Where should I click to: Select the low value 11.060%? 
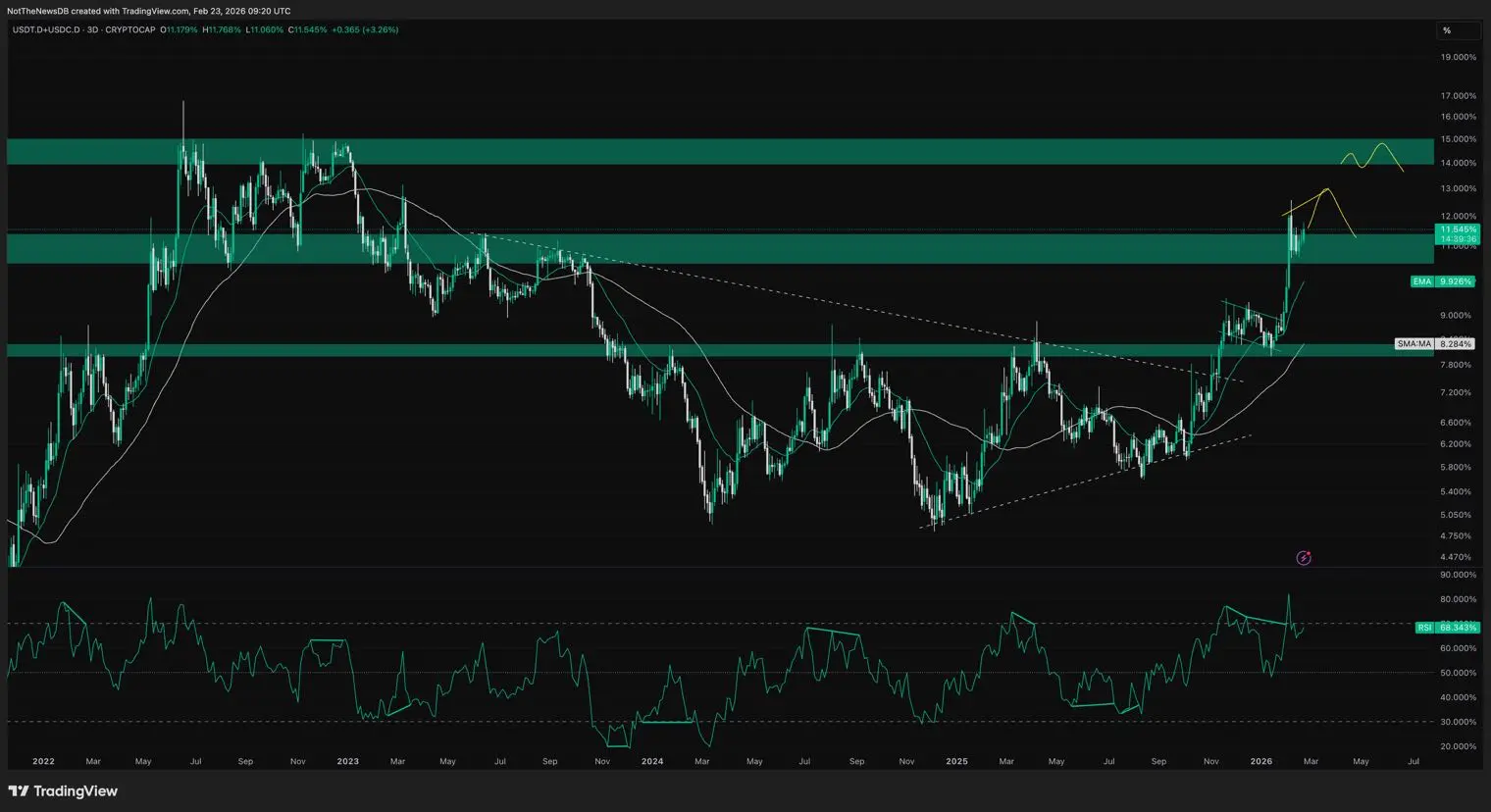click(268, 30)
